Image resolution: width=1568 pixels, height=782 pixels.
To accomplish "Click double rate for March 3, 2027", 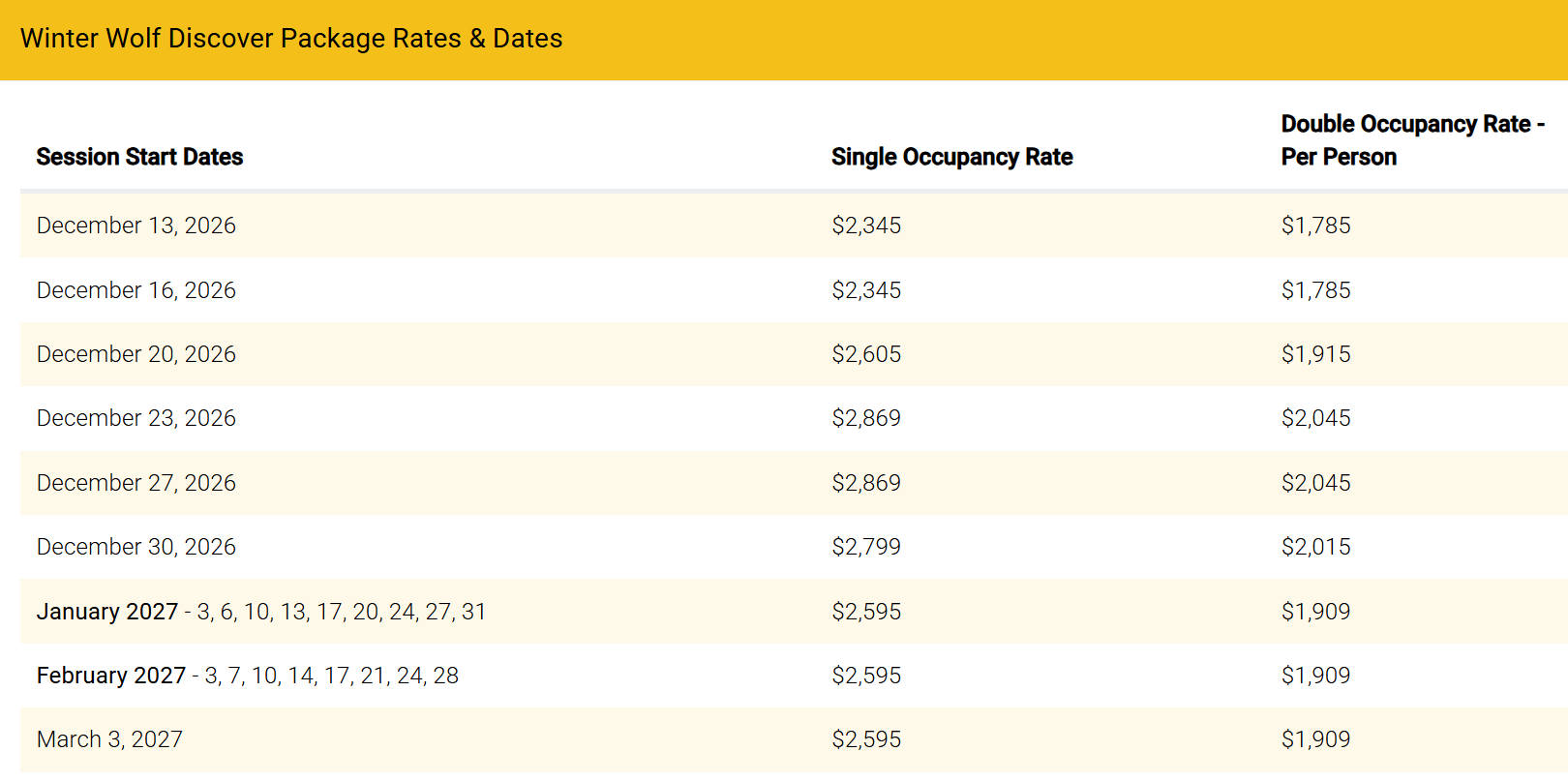I will (1315, 739).
